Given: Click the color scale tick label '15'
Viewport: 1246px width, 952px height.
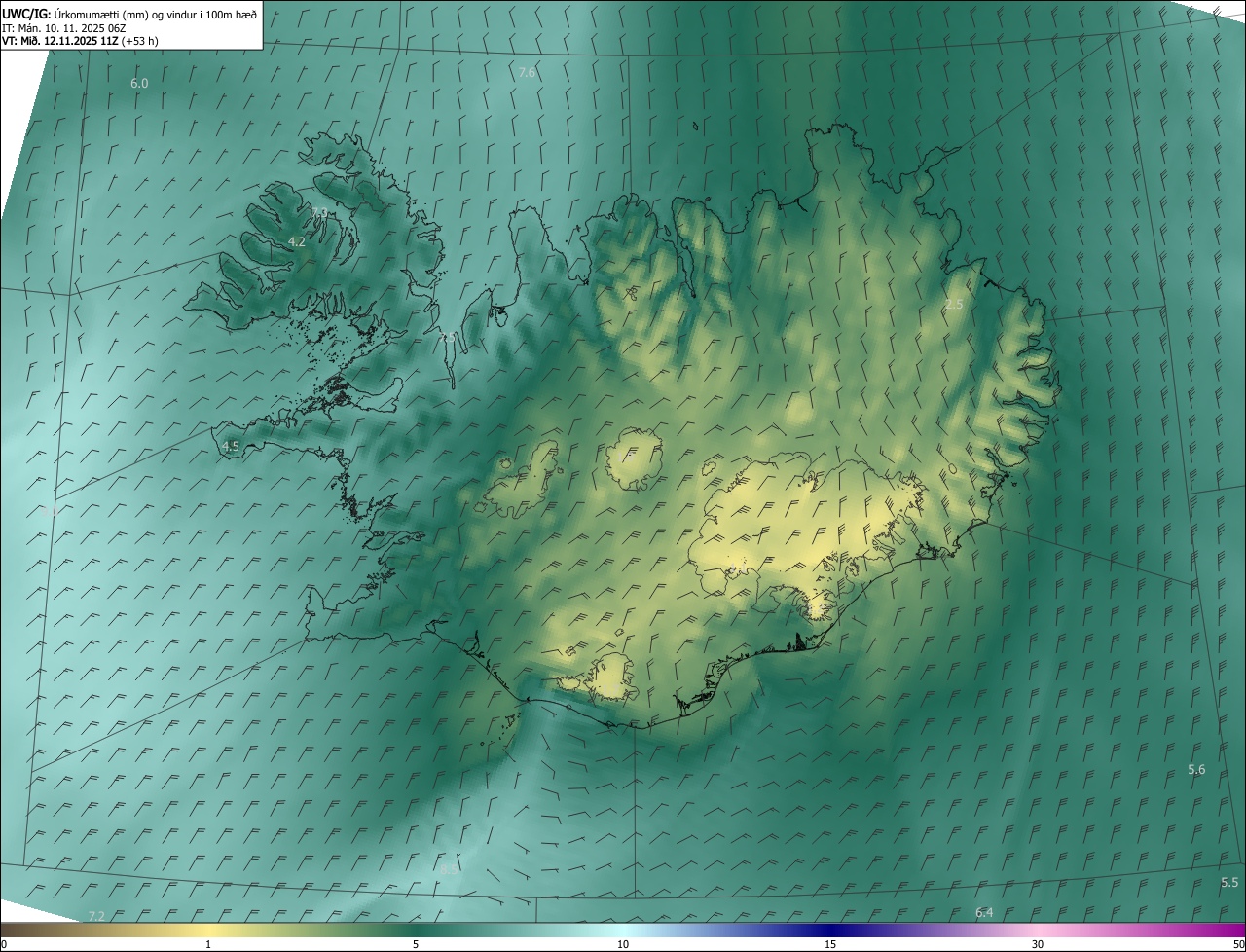Looking at the screenshot, I should (x=830, y=944).
